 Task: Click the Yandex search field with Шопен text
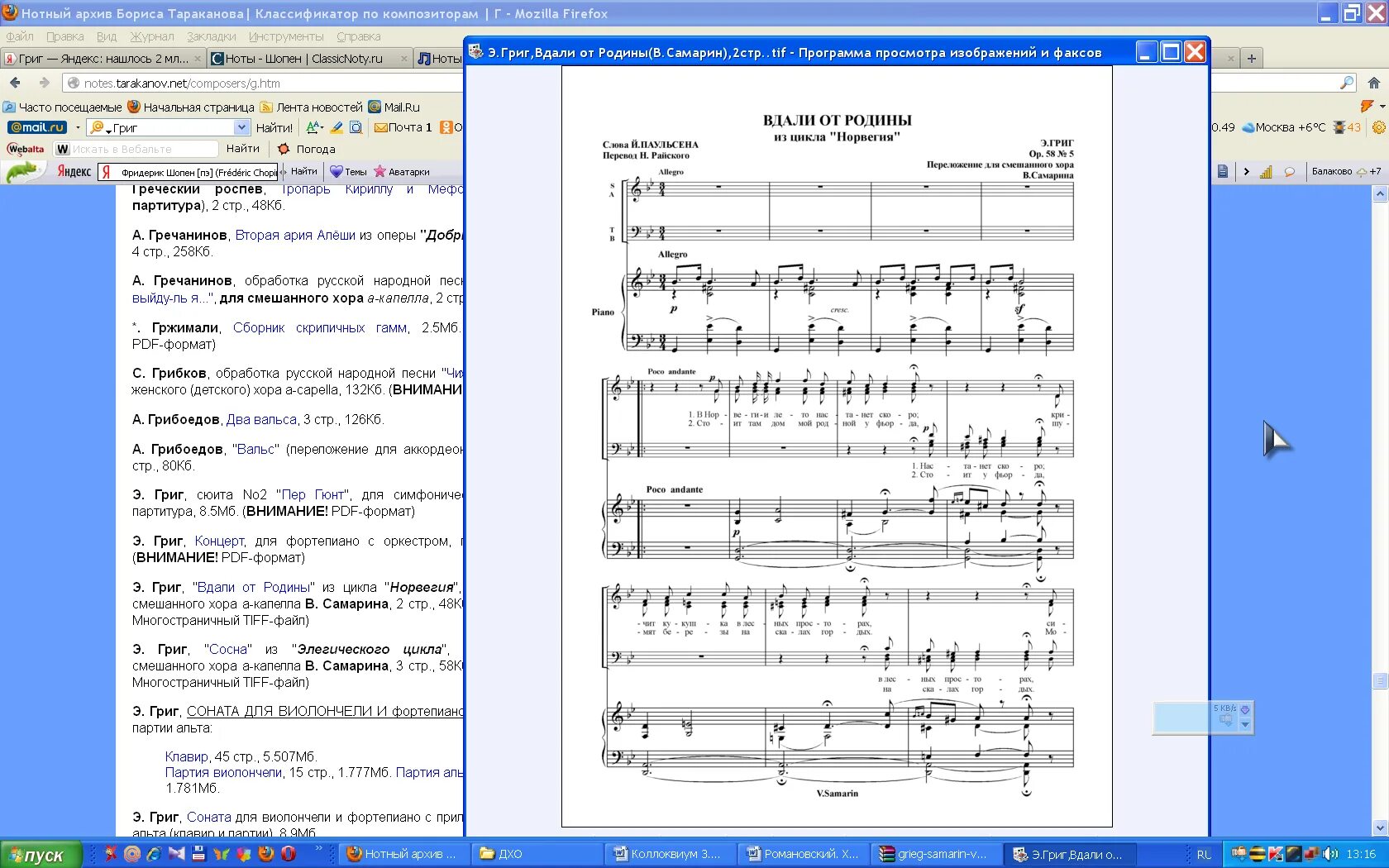coord(189,172)
